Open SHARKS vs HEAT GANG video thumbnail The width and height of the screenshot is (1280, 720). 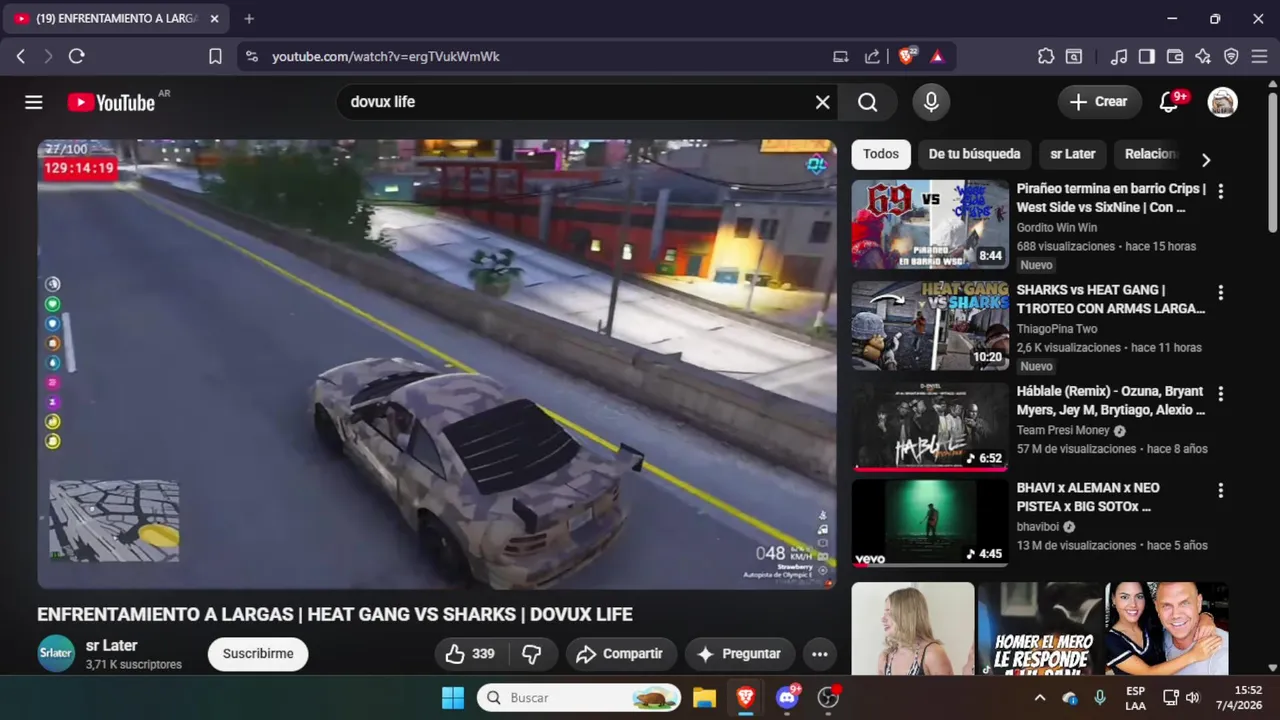[930, 326]
